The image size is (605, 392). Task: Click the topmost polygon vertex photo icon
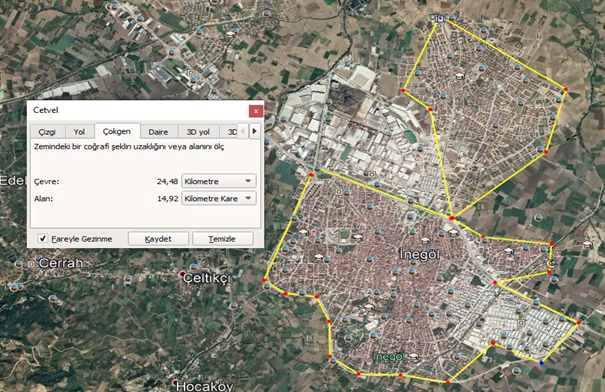(440, 19)
